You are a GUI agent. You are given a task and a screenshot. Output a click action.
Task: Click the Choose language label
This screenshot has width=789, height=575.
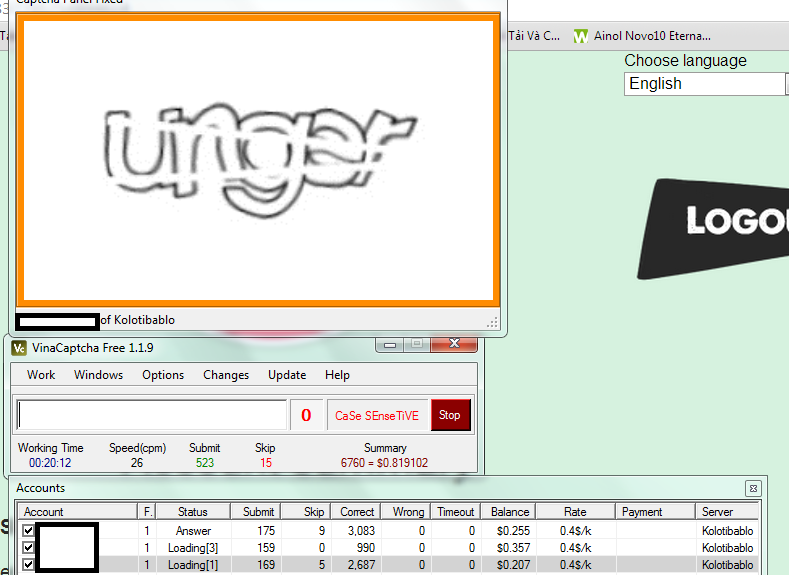tap(685, 60)
